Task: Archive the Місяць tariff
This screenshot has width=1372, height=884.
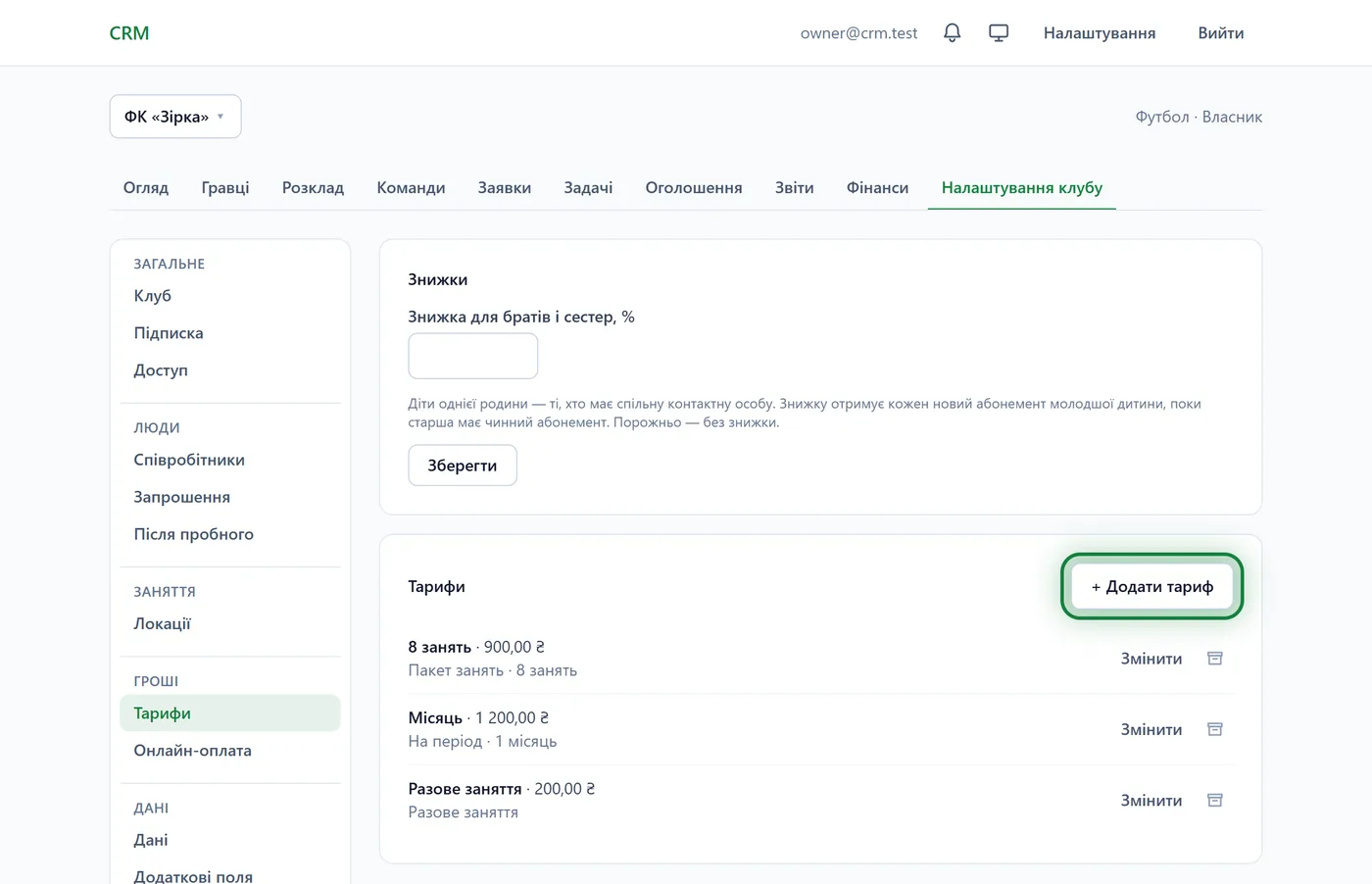Action: point(1215,729)
